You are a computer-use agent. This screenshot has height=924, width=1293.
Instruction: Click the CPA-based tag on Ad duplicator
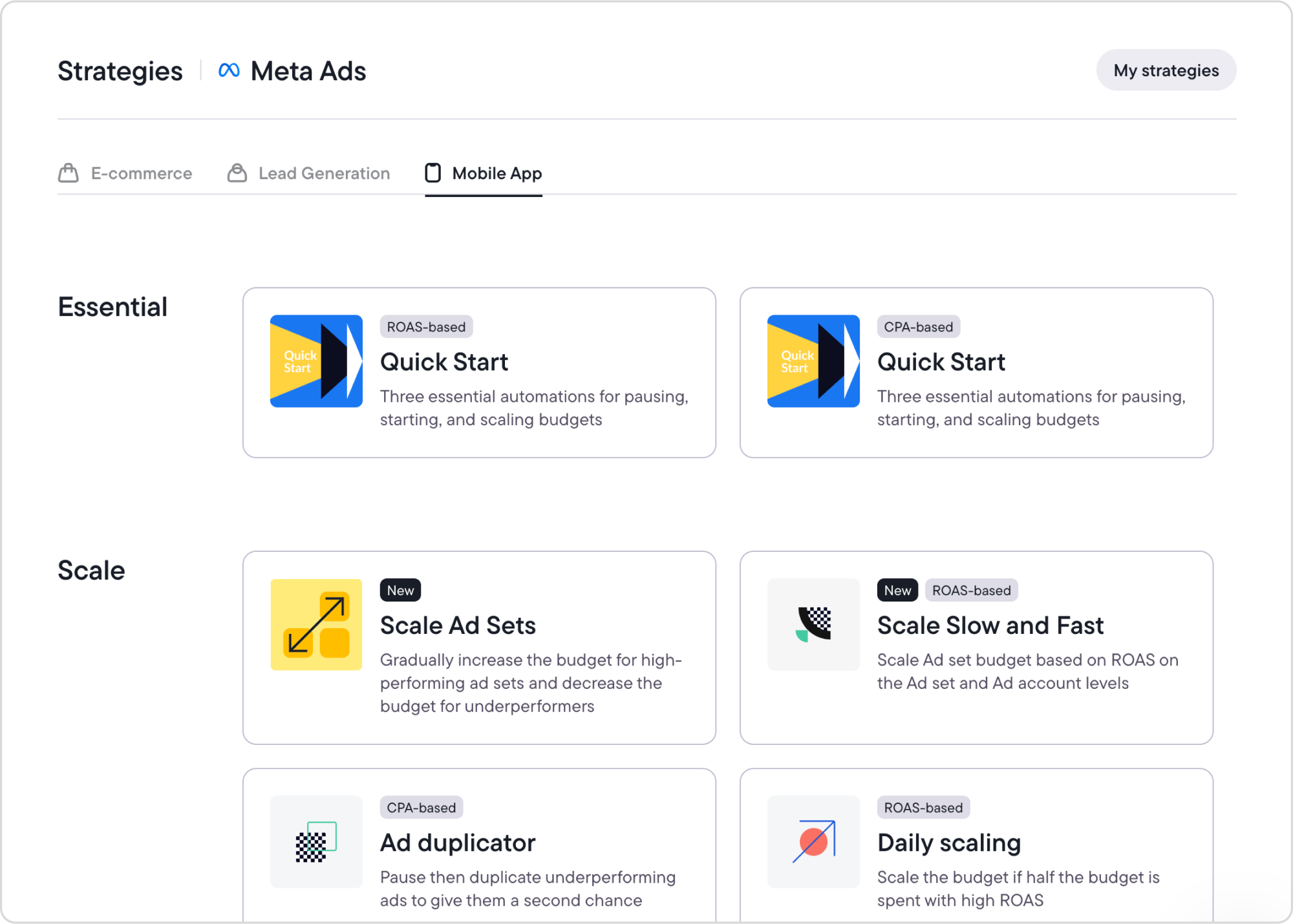tap(422, 808)
